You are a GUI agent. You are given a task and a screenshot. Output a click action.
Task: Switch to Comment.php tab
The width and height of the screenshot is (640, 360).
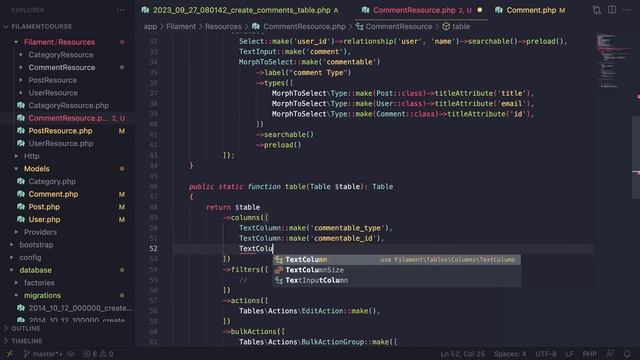pyautogui.click(x=531, y=10)
